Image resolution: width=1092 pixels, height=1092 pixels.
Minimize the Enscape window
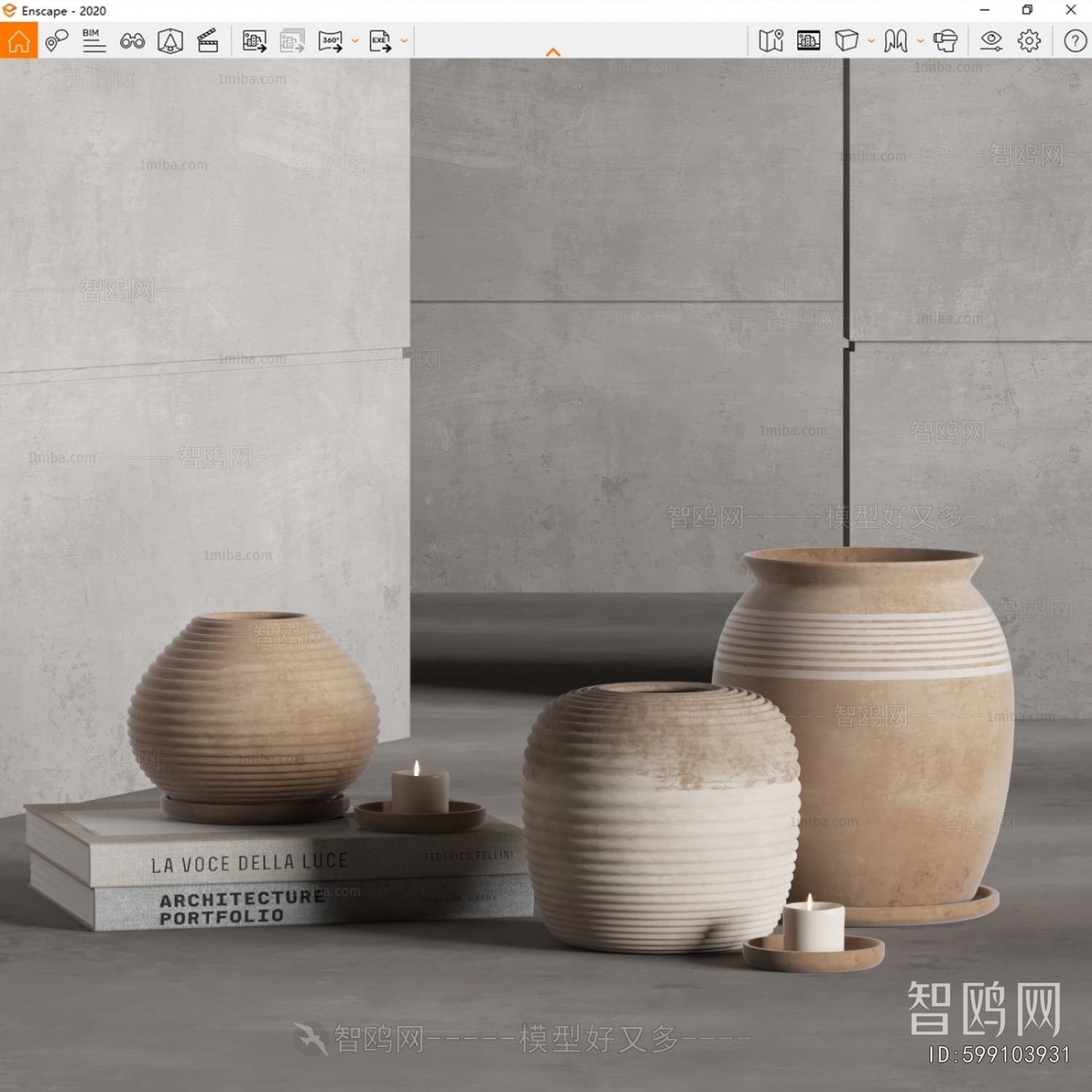click(985, 10)
